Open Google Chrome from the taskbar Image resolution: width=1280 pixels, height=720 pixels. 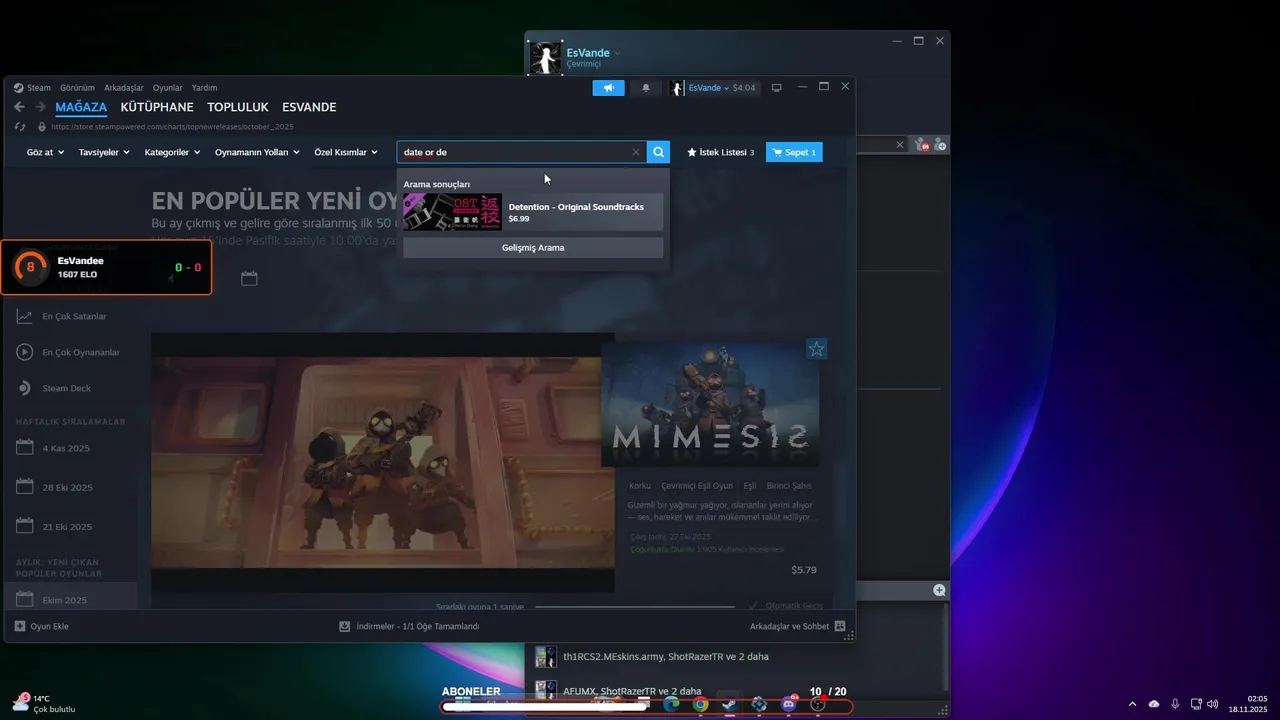(x=700, y=704)
